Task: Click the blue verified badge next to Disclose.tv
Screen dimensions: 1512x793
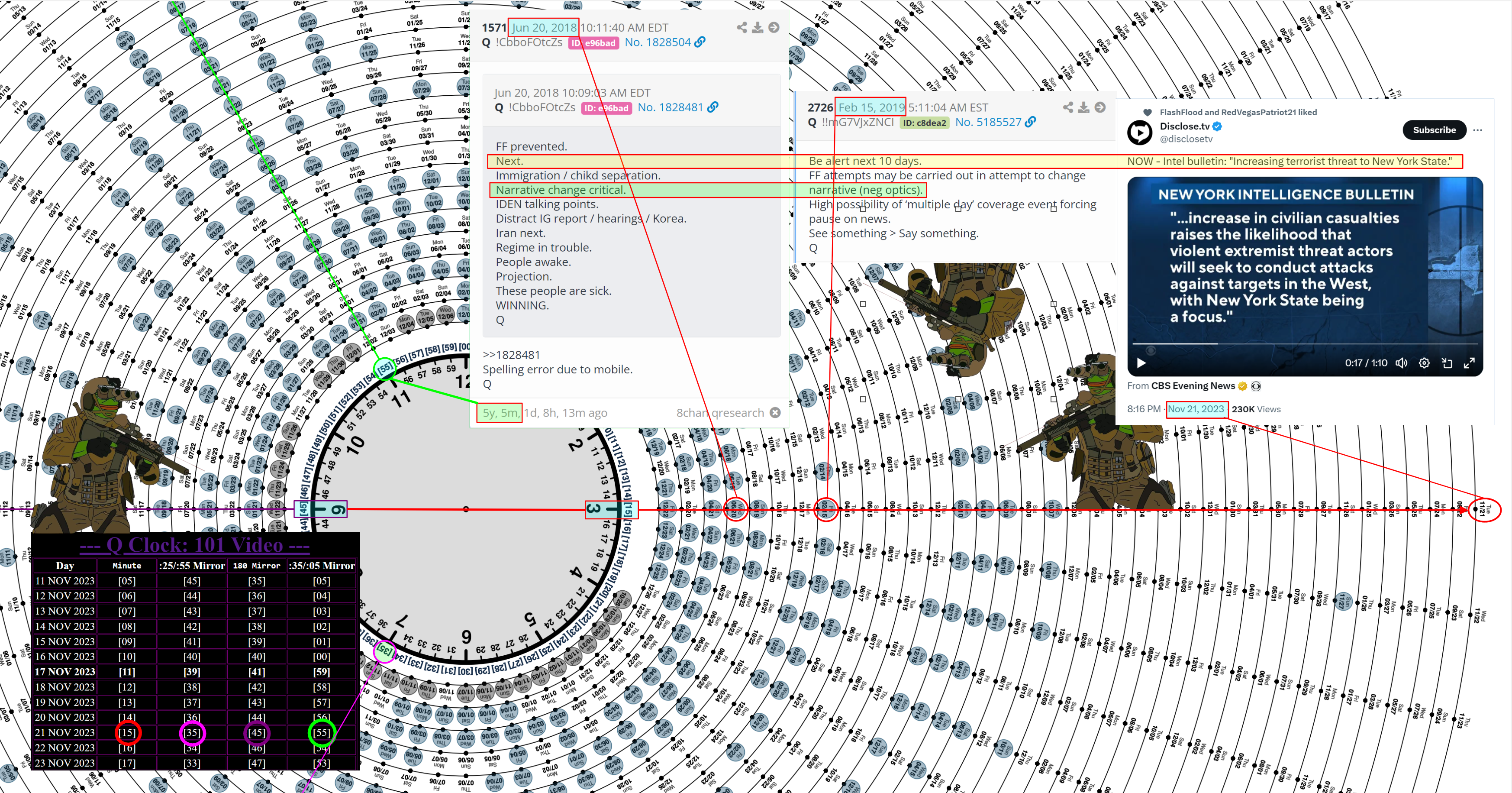Action: pyautogui.click(x=1217, y=126)
